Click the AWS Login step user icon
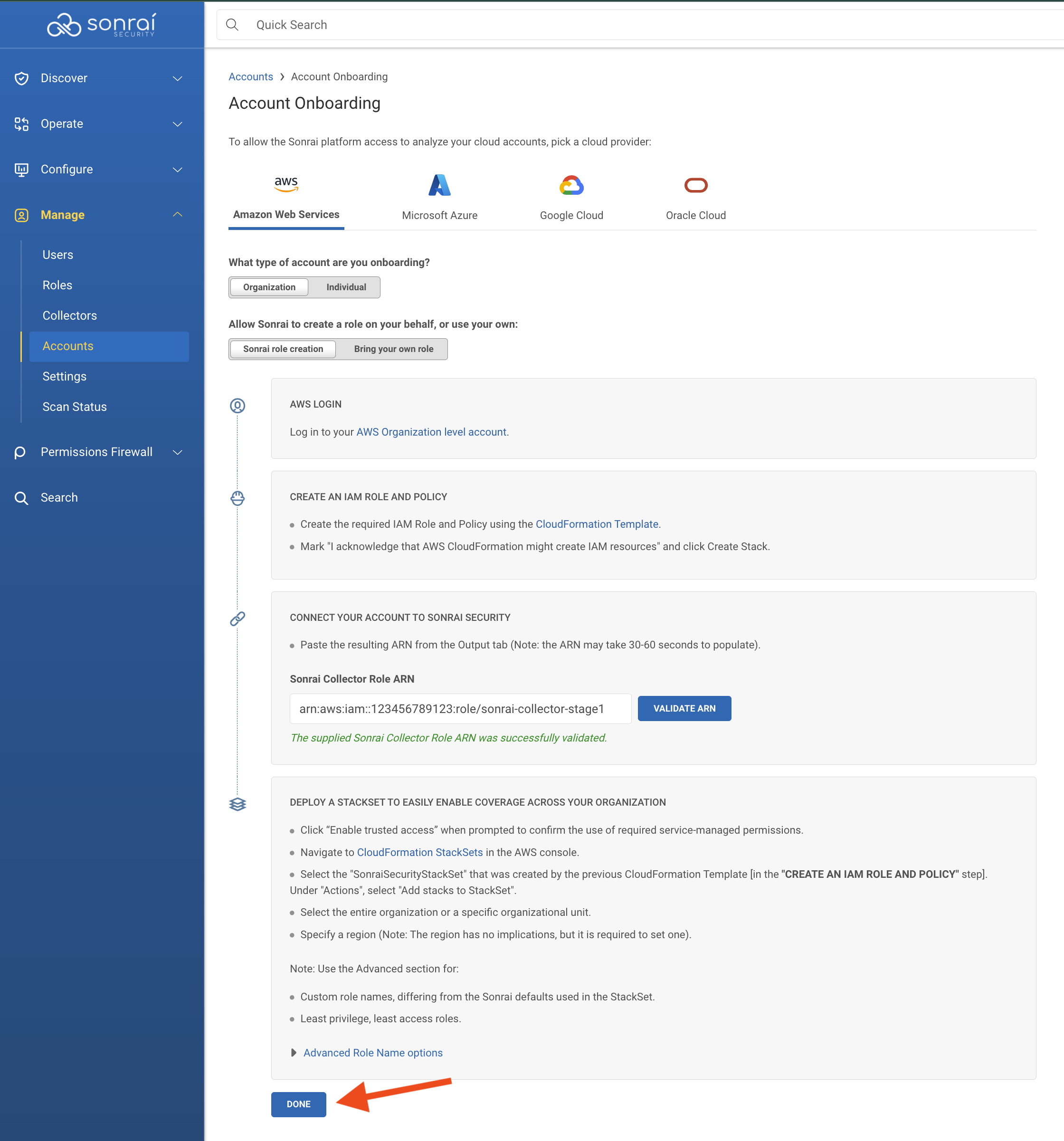The width and height of the screenshot is (1064, 1141). pyautogui.click(x=237, y=406)
